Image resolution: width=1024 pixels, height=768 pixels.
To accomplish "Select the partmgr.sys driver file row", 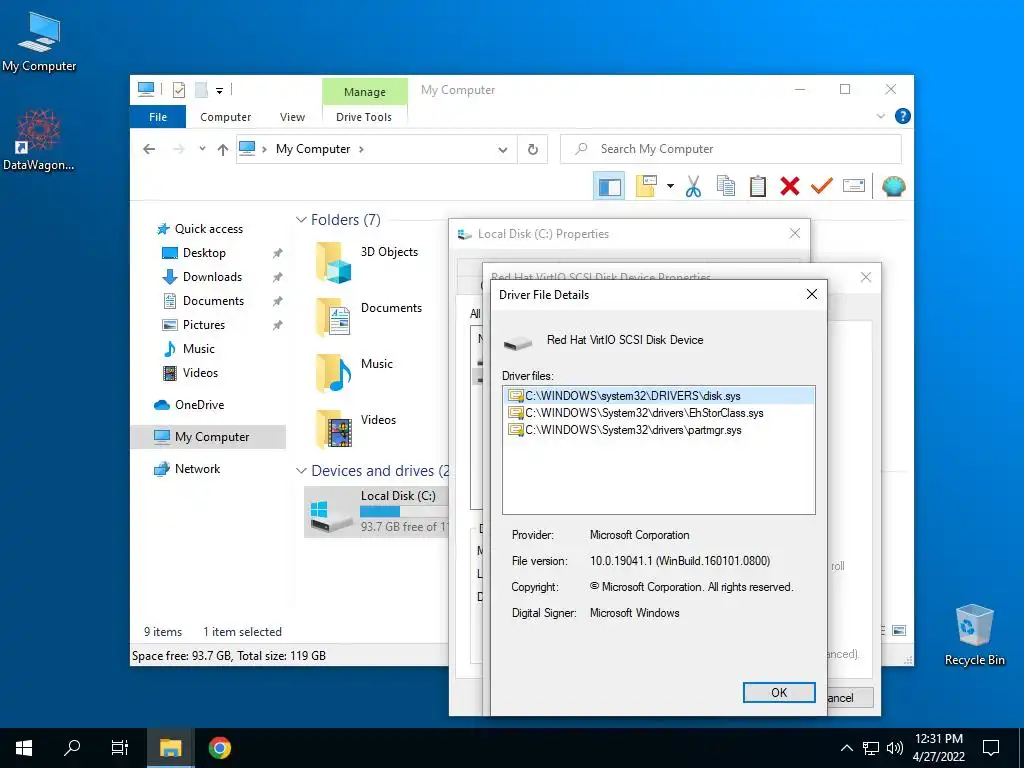I will 658,430.
